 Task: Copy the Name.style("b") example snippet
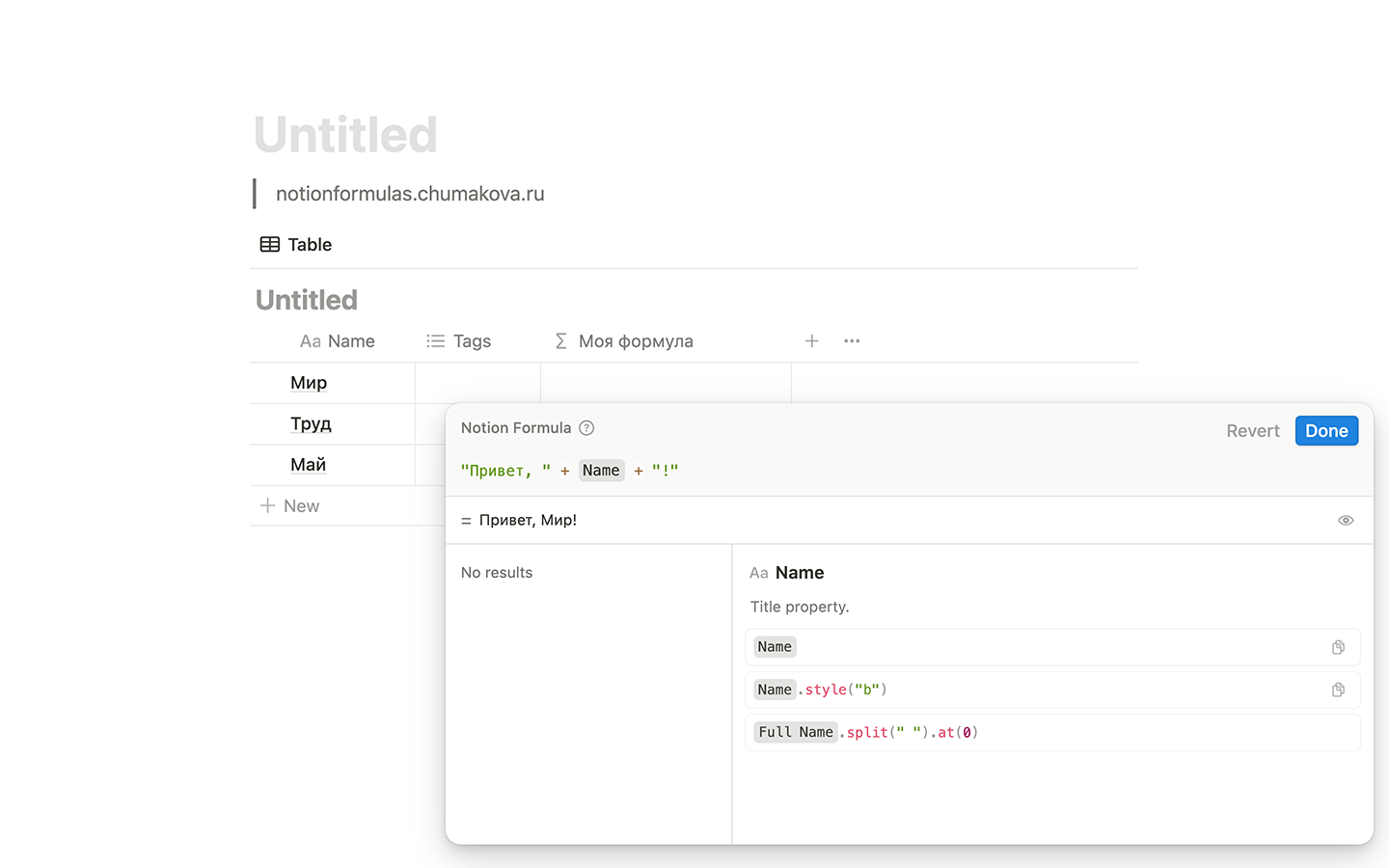1338,690
